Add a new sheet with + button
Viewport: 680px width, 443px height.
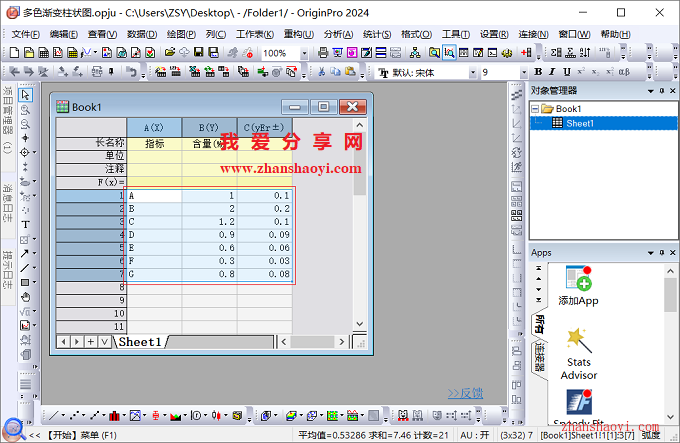pyautogui.click(x=91, y=342)
